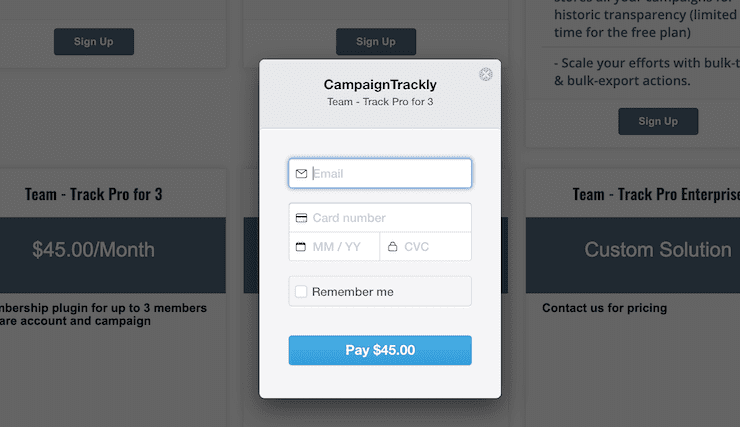Click Sign Up under bulk-export text
Viewport: 740px width, 427px height.
658,121
